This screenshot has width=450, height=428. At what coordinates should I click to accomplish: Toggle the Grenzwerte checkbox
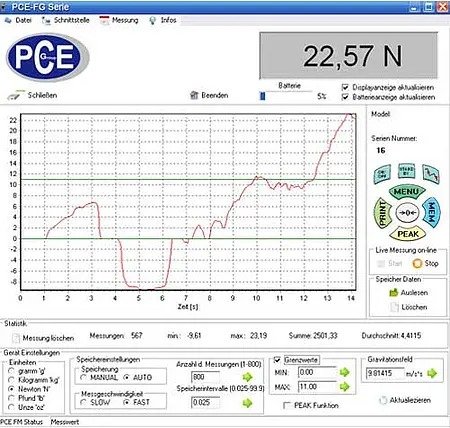point(277,360)
